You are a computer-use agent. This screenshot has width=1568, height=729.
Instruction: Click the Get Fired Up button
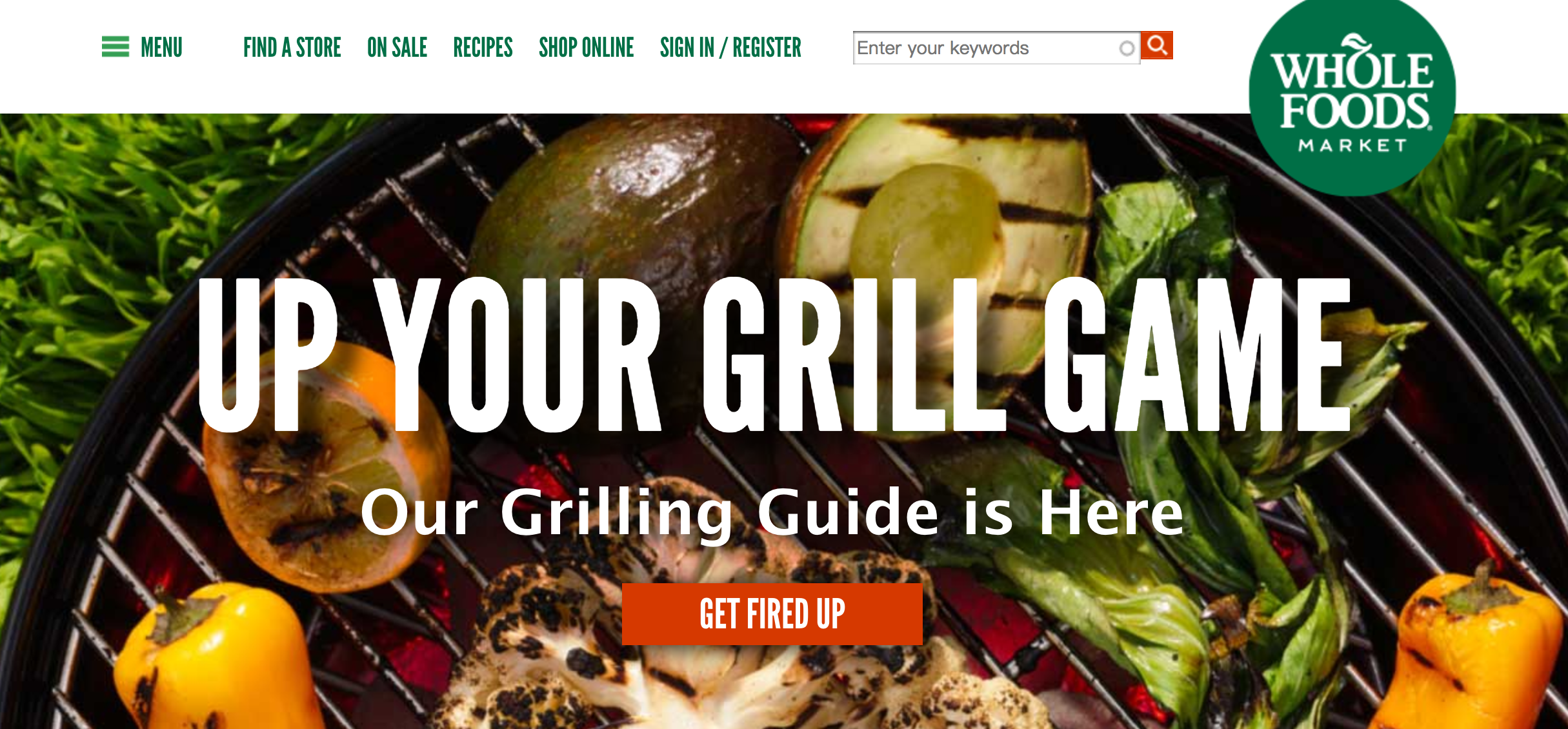(x=772, y=614)
